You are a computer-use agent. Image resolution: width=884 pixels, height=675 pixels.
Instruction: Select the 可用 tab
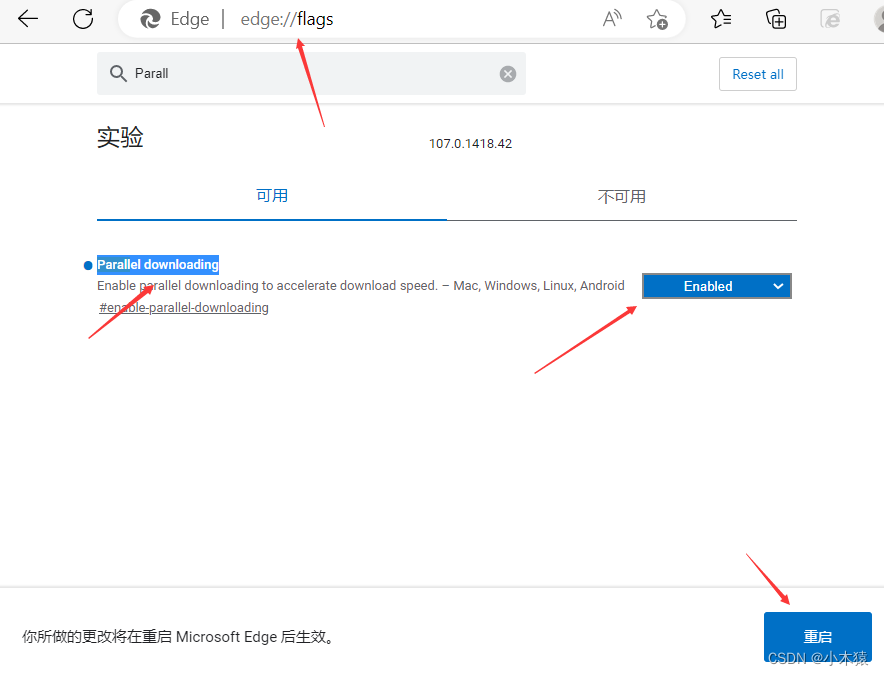point(272,196)
